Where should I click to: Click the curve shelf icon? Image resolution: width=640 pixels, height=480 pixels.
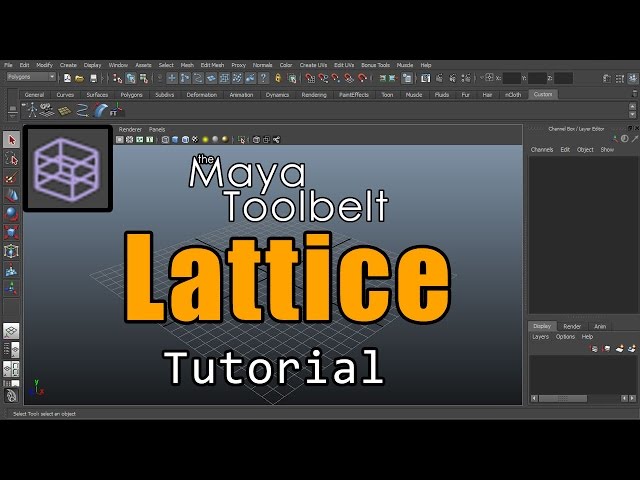tap(82, 110)
